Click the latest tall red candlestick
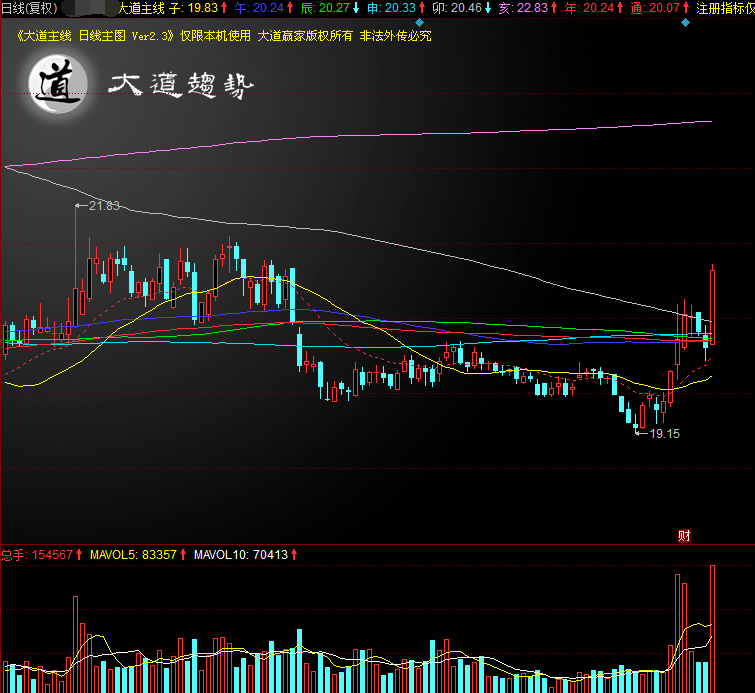Screen dimensions: 755x693 pos(713,305)
